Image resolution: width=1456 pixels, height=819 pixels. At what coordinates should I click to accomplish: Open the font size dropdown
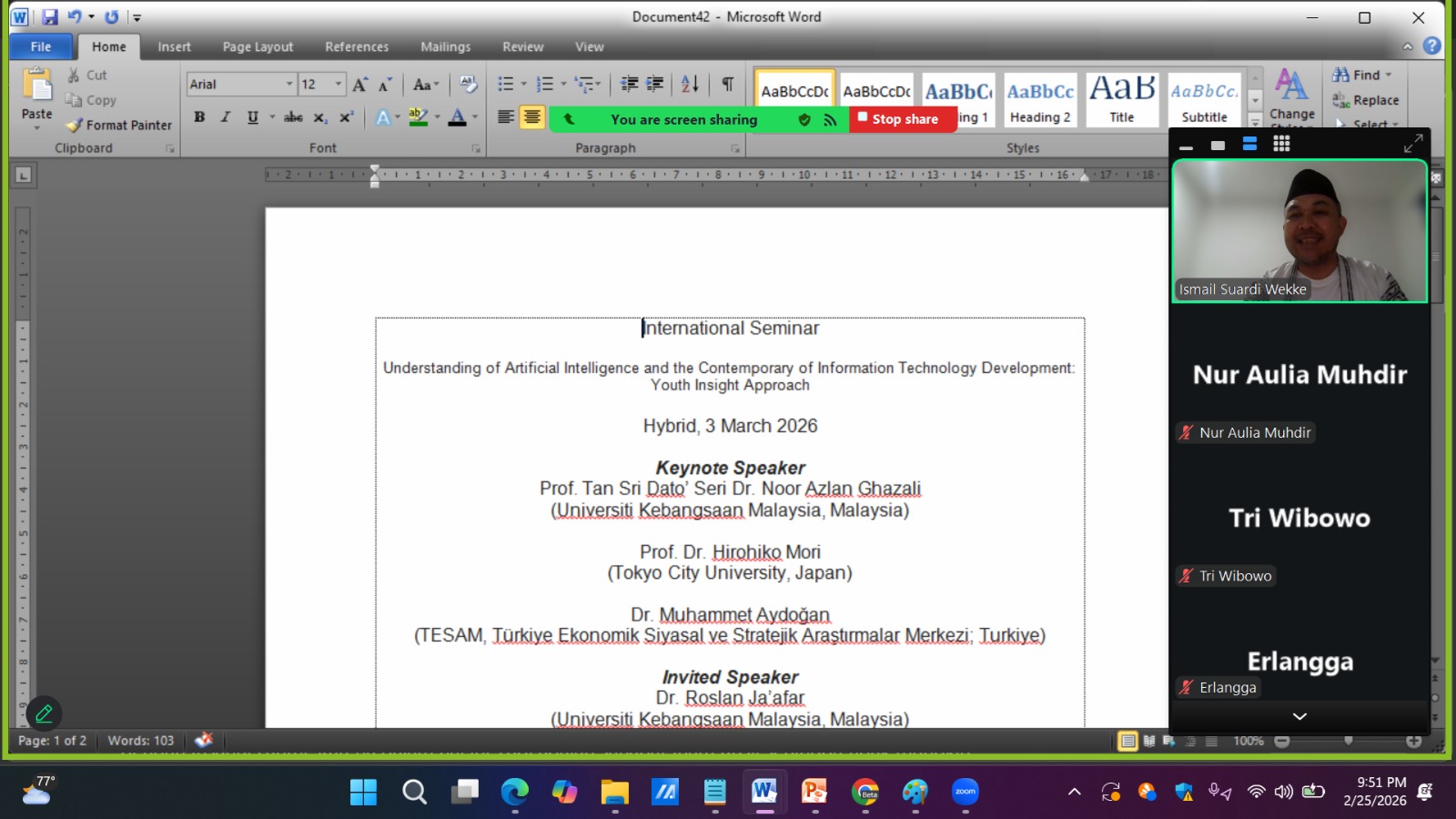(x=339, y=85)
